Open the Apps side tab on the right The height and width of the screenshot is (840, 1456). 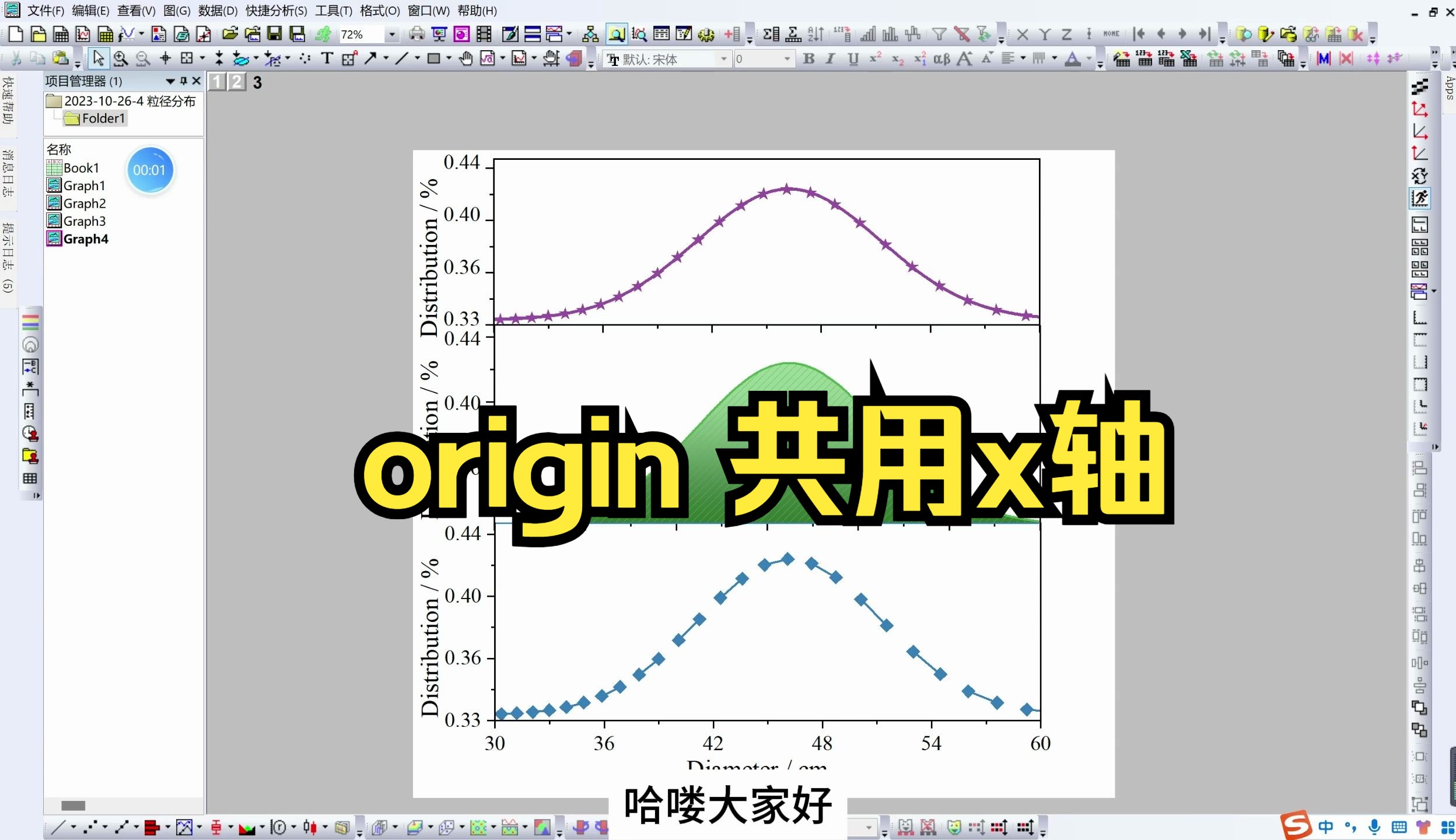click(x=1449, y=88)
